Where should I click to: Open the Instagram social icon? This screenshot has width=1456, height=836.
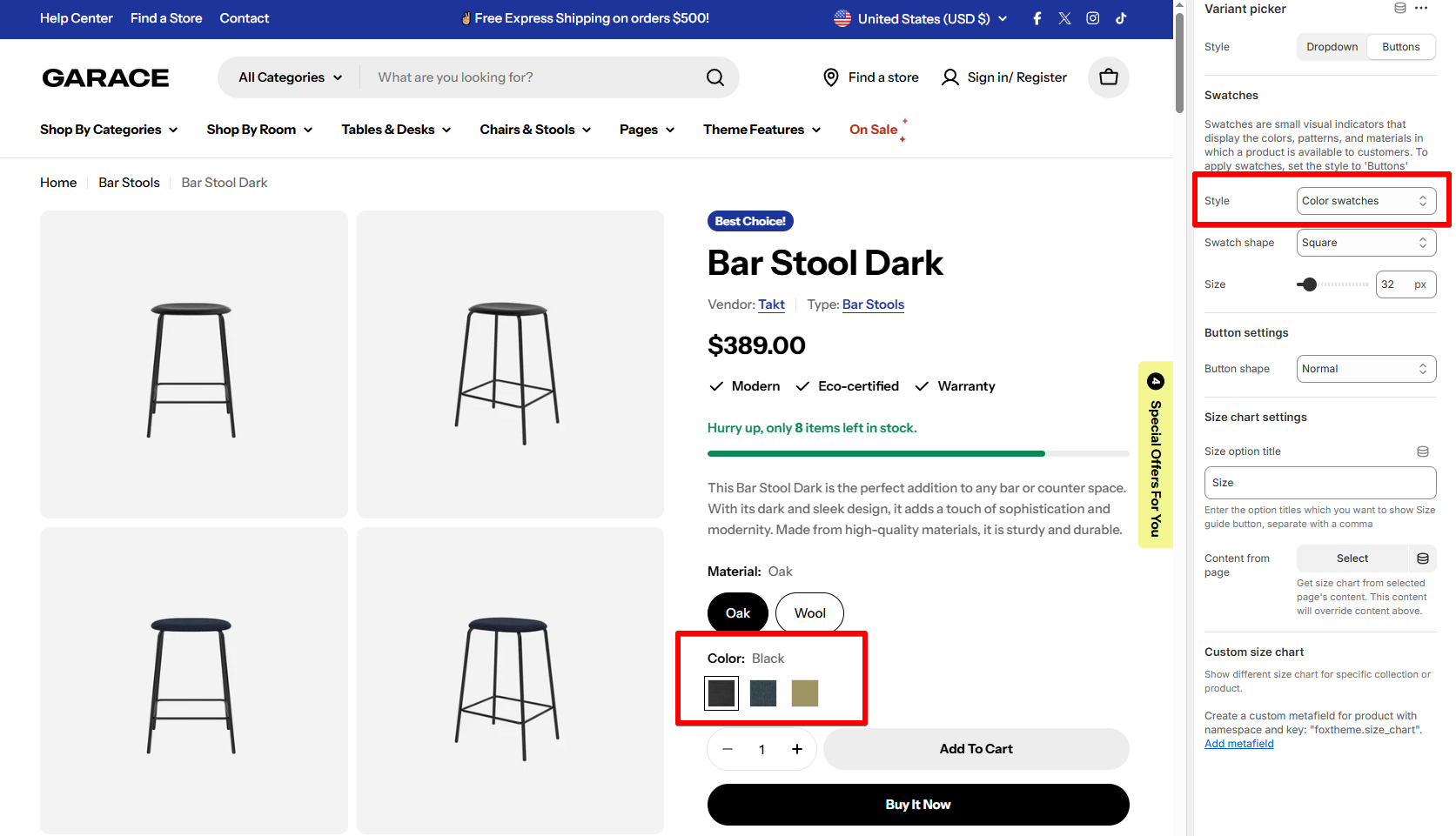(1092, 18)
